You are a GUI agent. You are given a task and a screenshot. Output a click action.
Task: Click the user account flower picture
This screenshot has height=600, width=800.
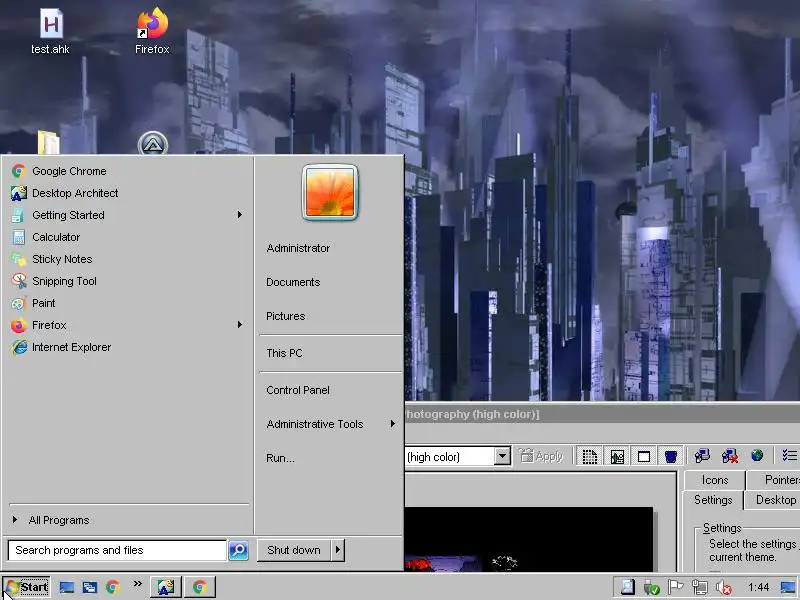point(330,192)
